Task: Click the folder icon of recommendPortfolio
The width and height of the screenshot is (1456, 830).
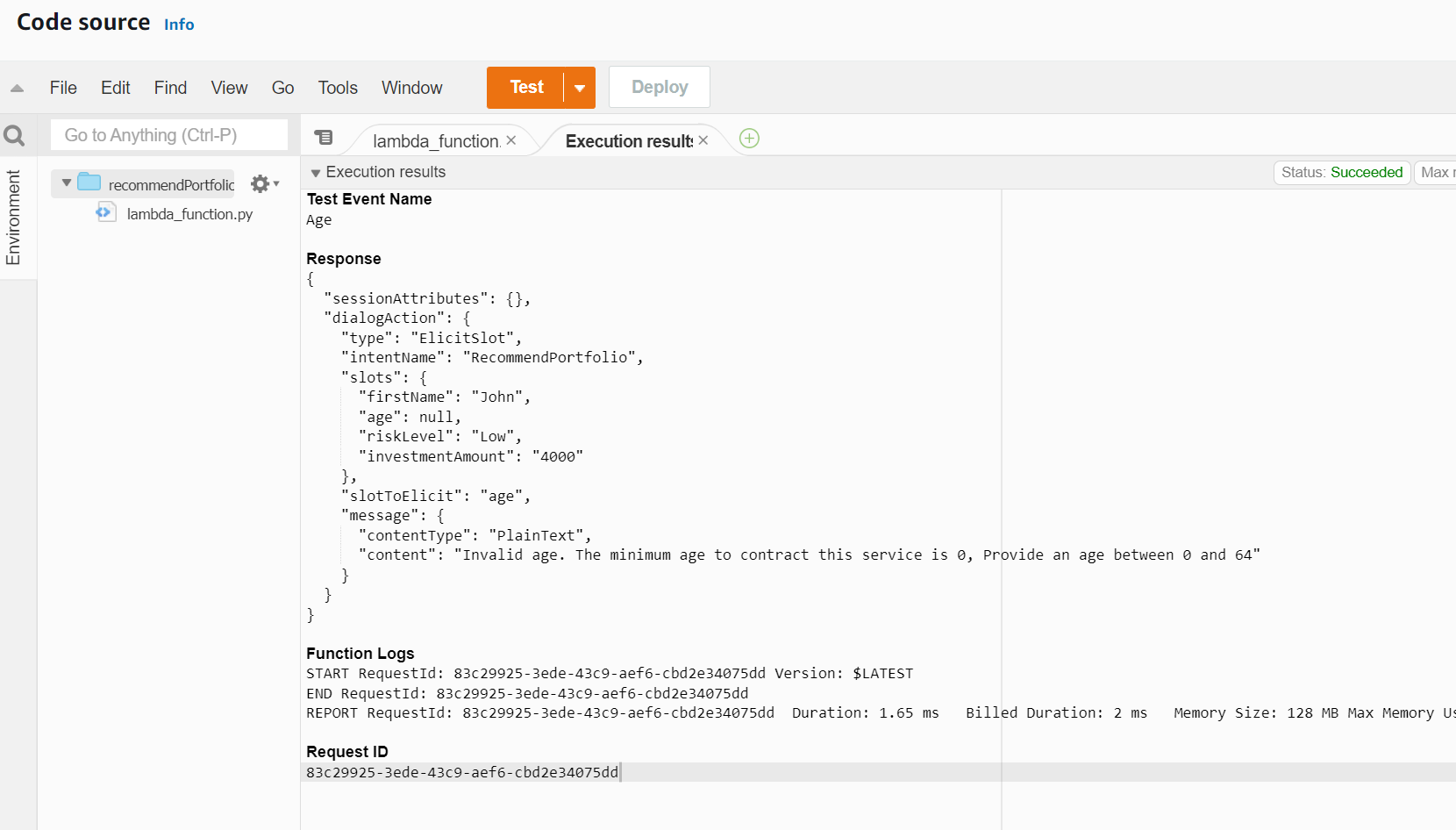Action: tap(90, 182)
